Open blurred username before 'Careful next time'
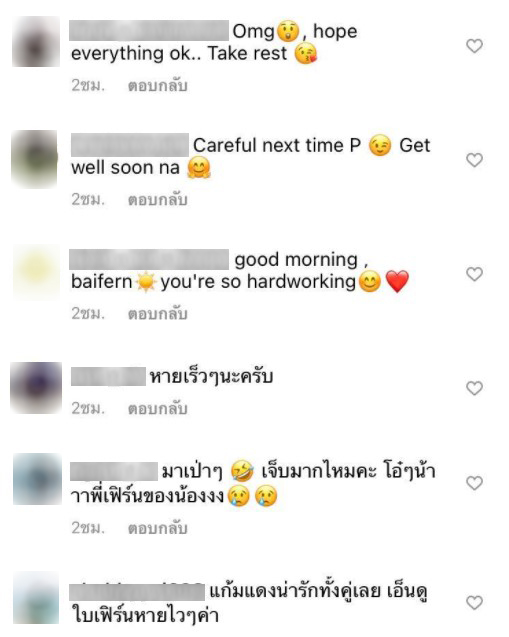509x637 pixels. click(130, 145)
